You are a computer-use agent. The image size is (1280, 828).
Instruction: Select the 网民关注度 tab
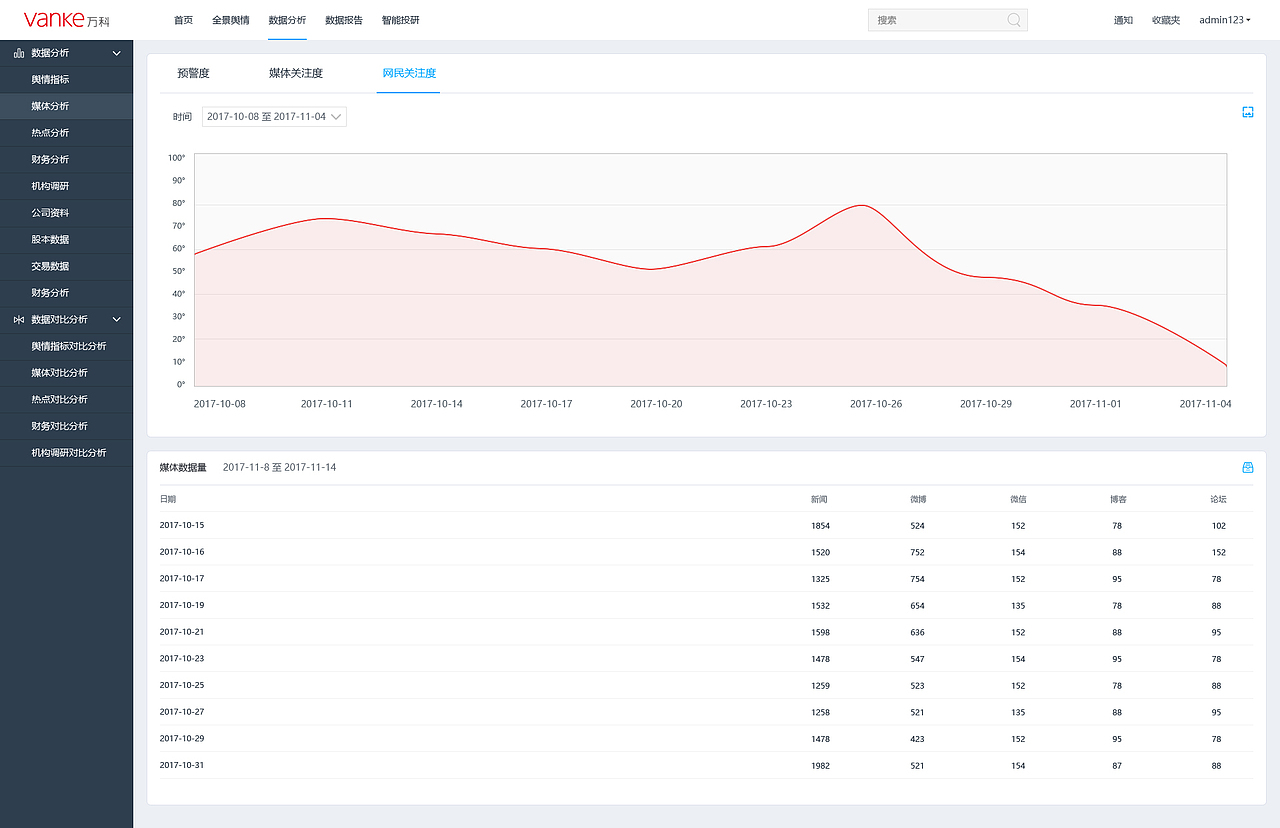(409, 73)
